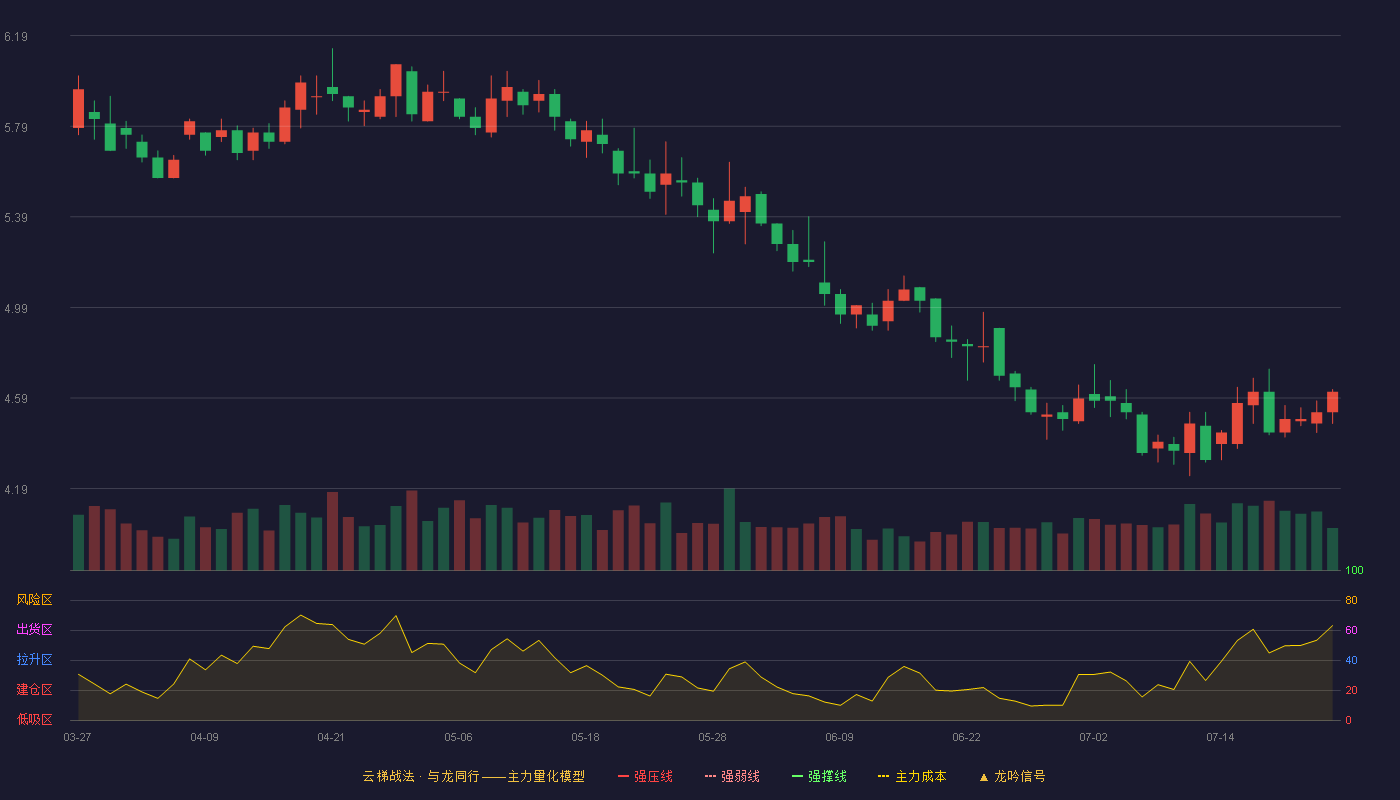
Task: Select the 出货区 zone label
Action: tap(34, 630)
